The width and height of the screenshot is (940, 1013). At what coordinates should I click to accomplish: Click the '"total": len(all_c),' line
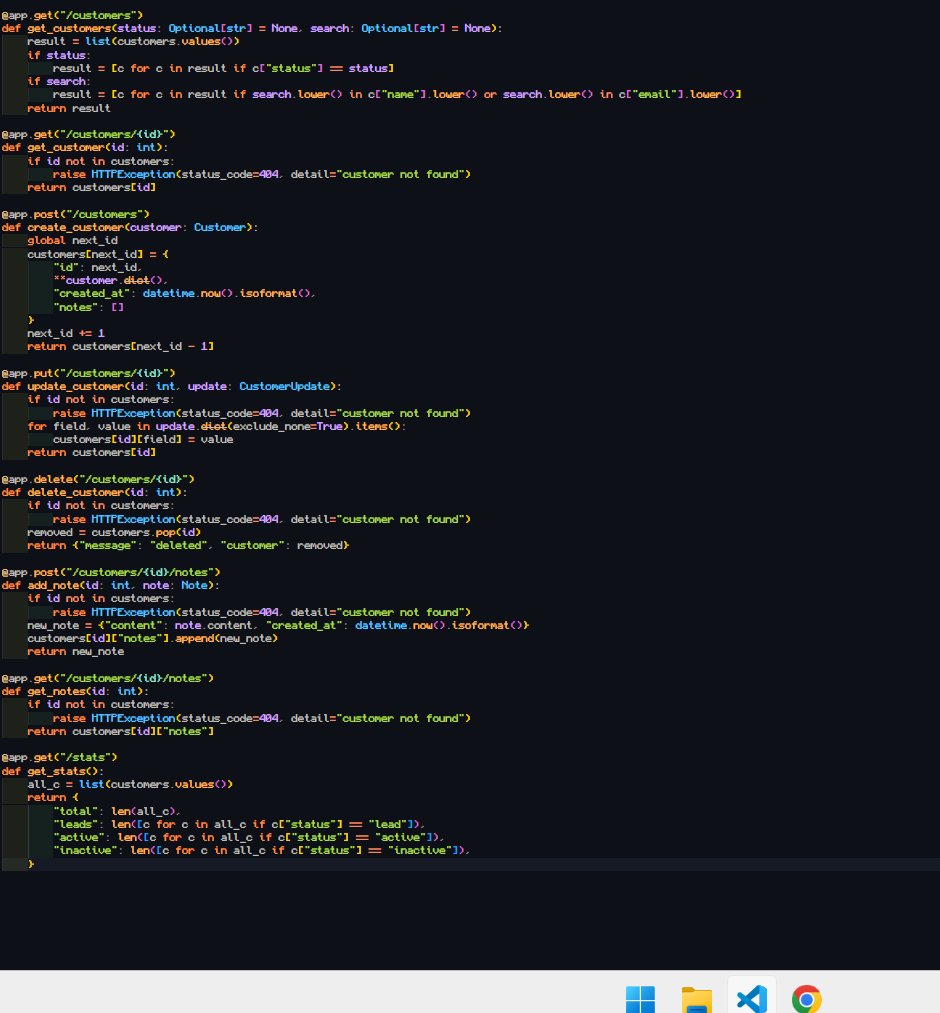[x=117, y=811]
